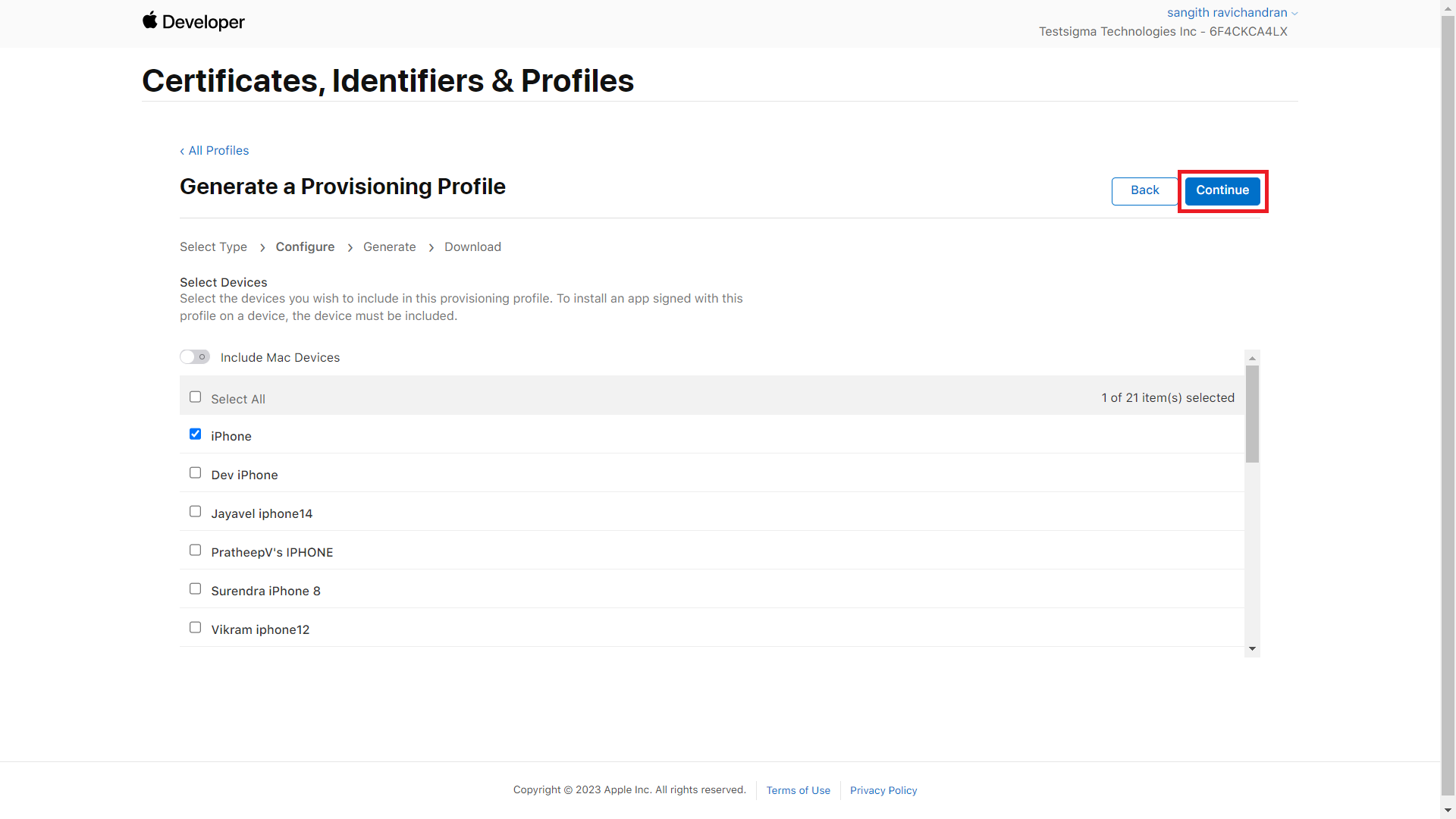Click the Surendra iPhone 8 checkbox
This screenshot has width=1456, height=819.
pyautogui.click(x=195, y=589)
